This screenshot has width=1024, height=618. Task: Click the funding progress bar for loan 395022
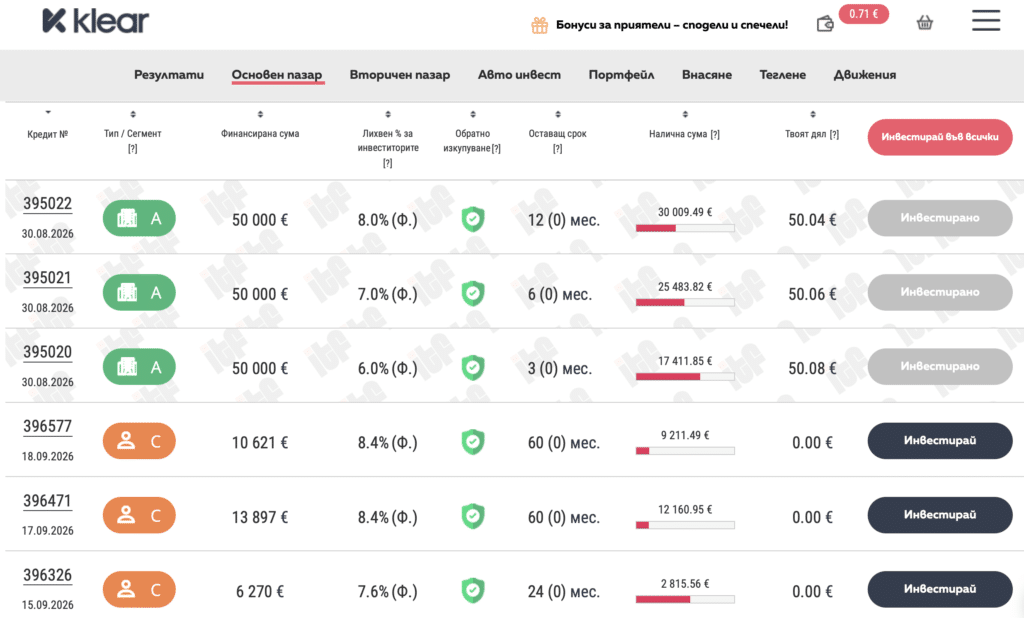point(685,228)
